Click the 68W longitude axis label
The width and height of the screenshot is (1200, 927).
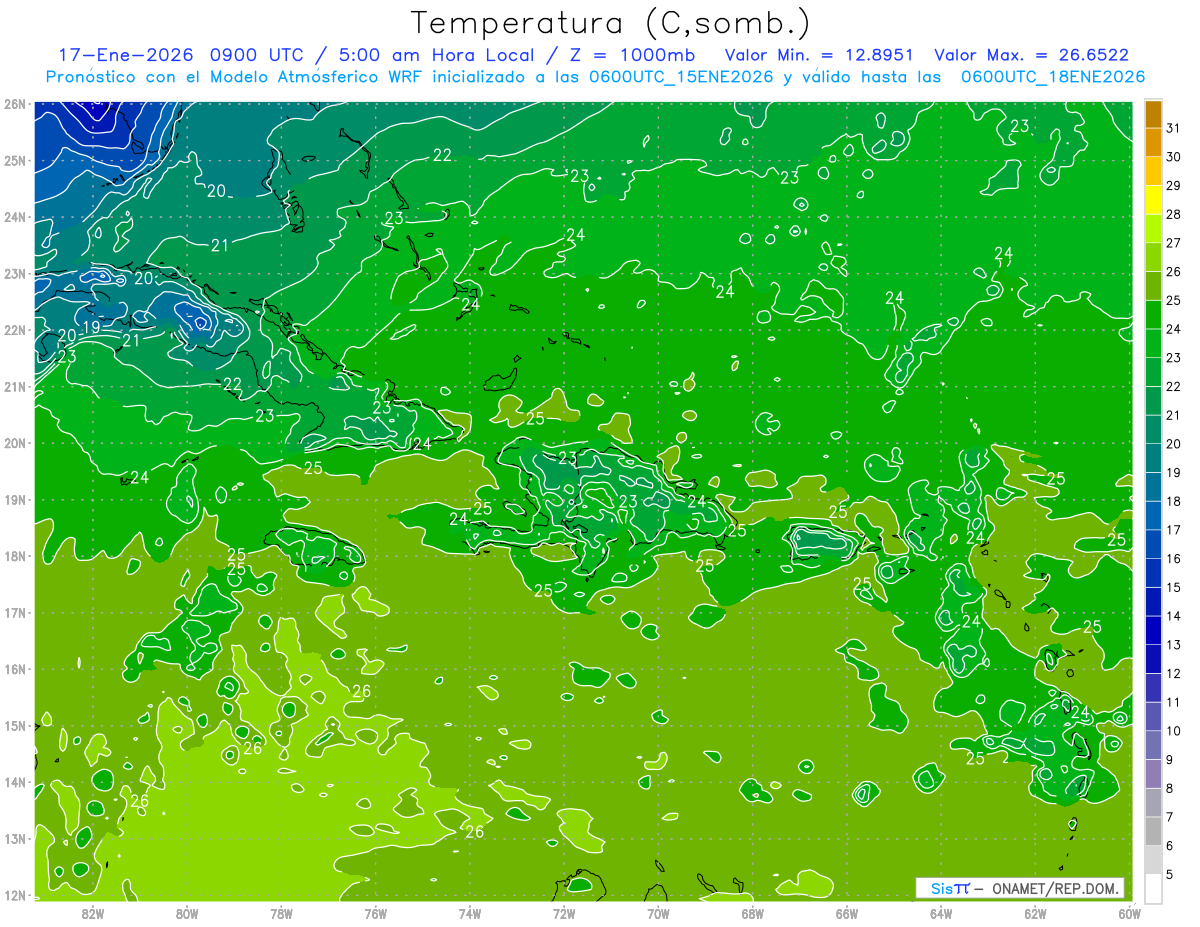coord(753,913)
